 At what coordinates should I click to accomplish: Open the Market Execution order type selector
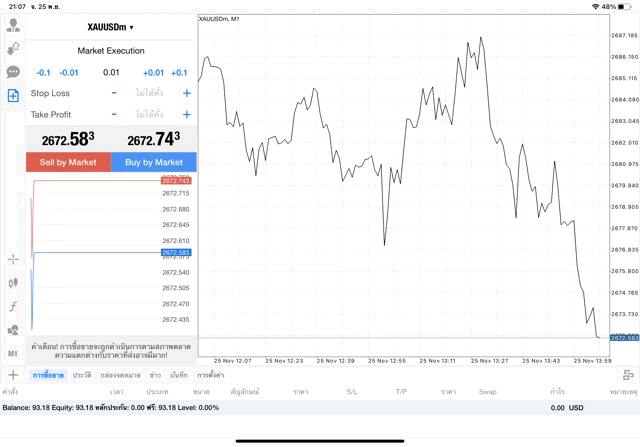111,50
